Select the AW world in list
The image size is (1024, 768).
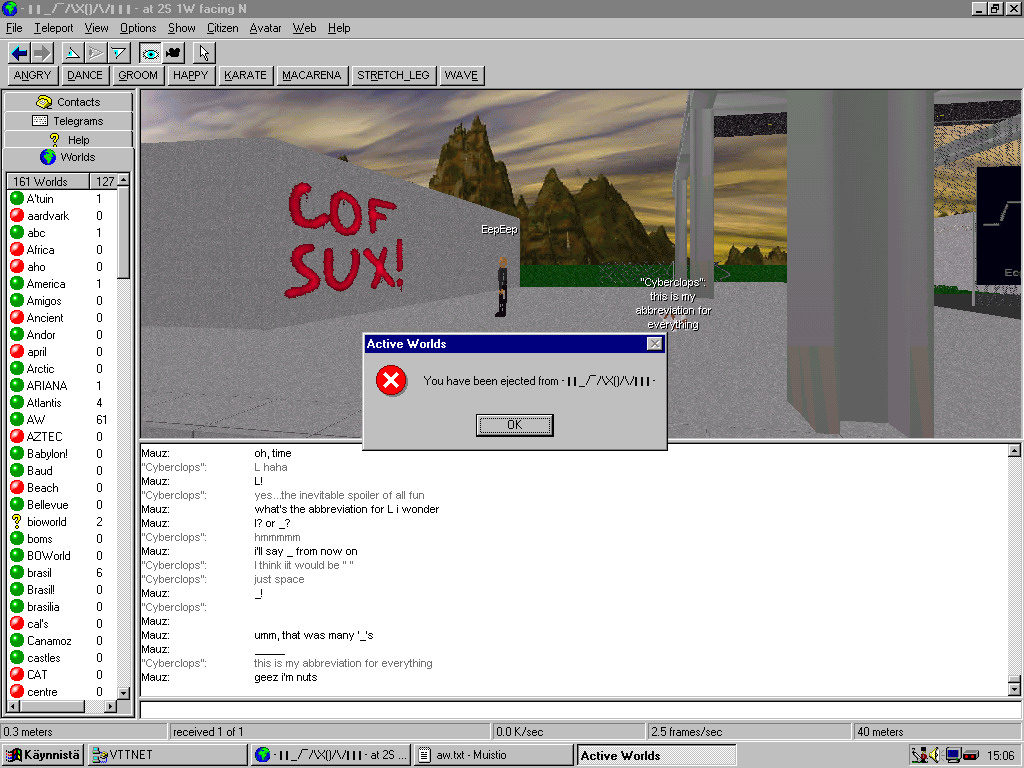click(36, 420)
